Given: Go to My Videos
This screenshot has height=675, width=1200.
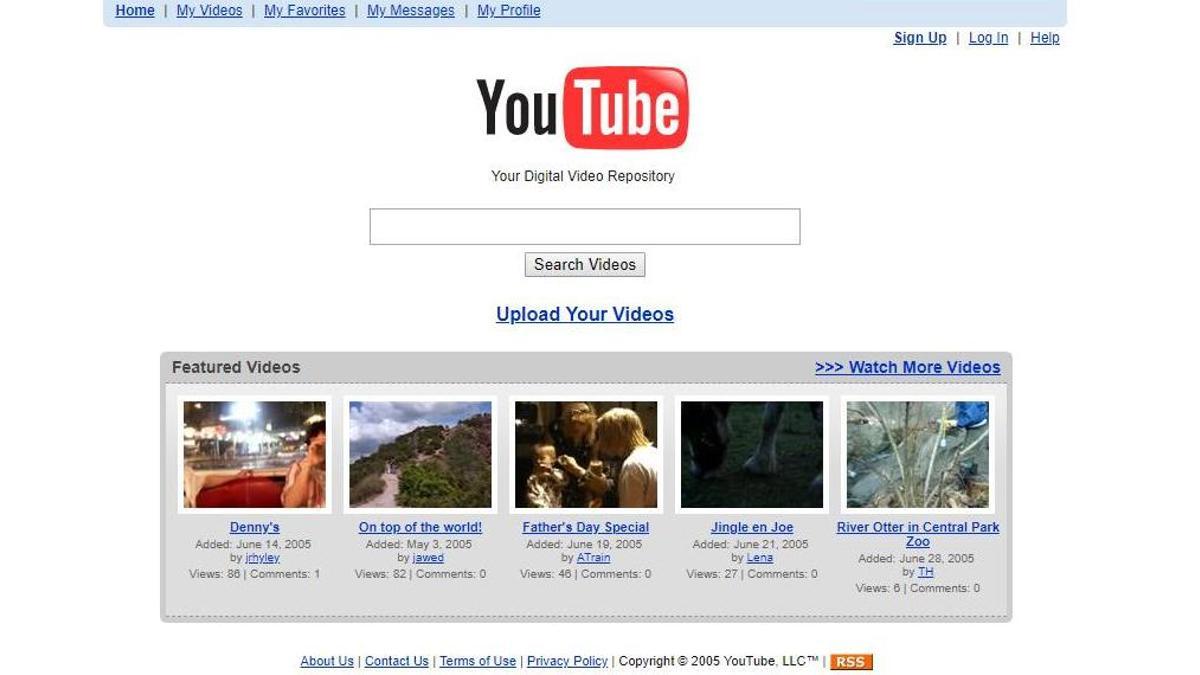Looking at the screenshot, I should pyautogui.click(x=209, y=11).
